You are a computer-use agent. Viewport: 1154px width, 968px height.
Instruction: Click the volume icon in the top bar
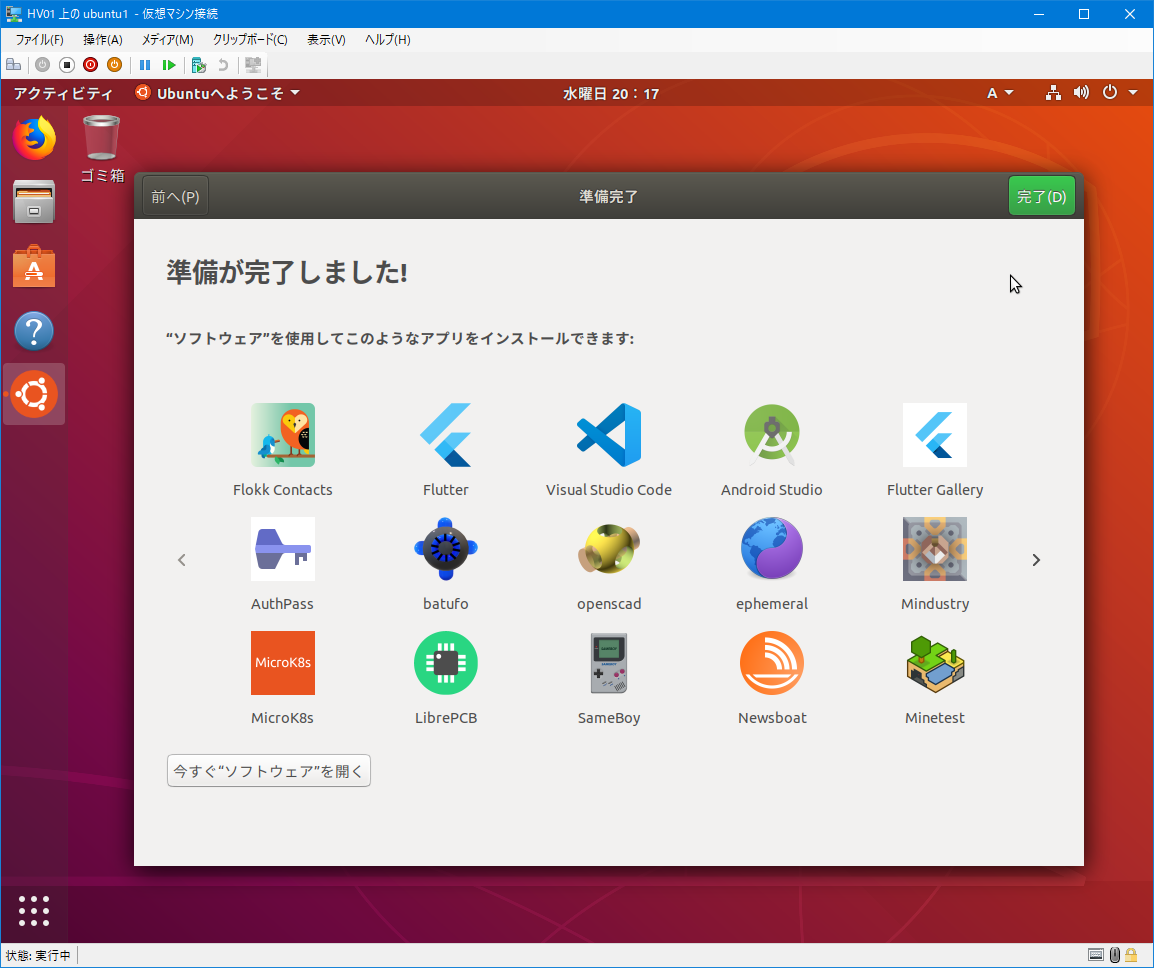1081,92
